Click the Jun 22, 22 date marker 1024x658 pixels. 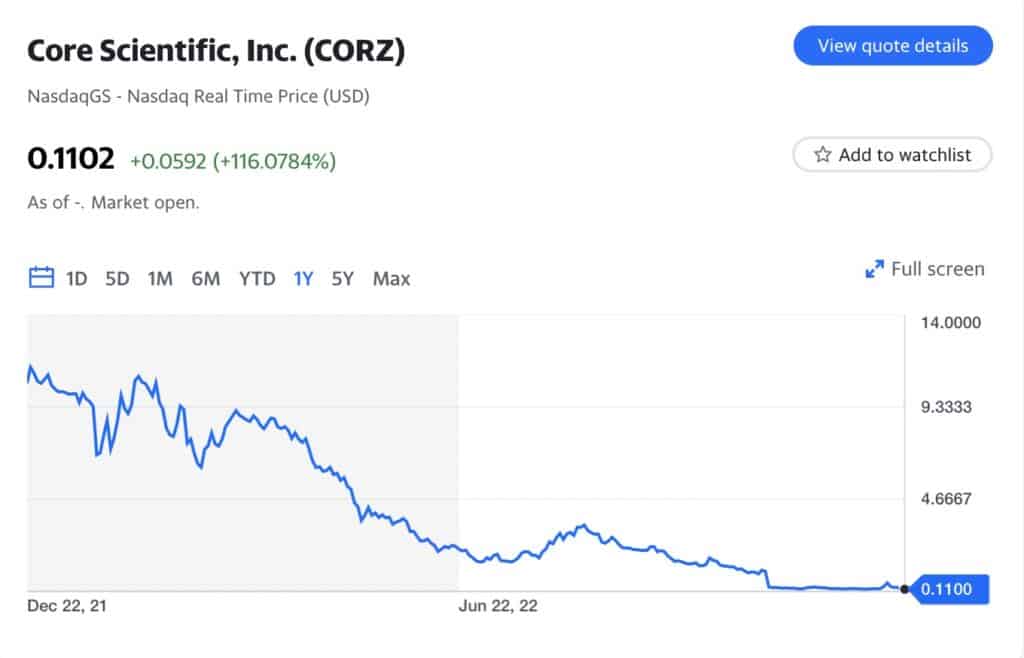point(497,606)
